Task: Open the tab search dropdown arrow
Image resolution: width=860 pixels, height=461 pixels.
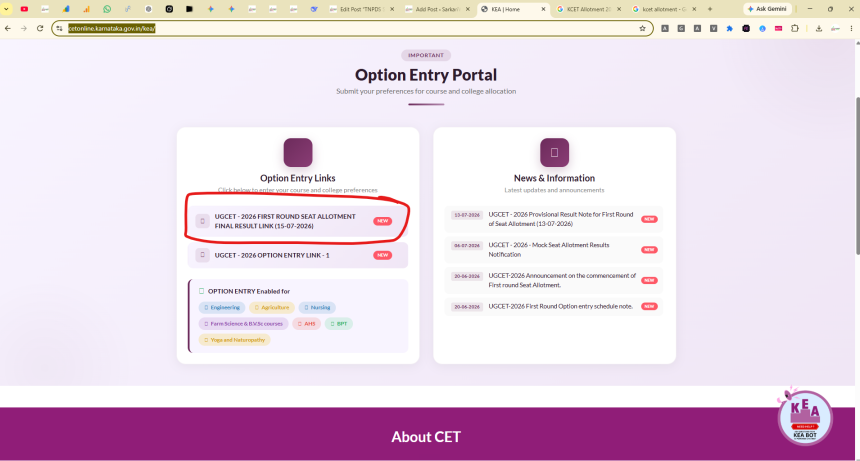Action: (6, 9)
